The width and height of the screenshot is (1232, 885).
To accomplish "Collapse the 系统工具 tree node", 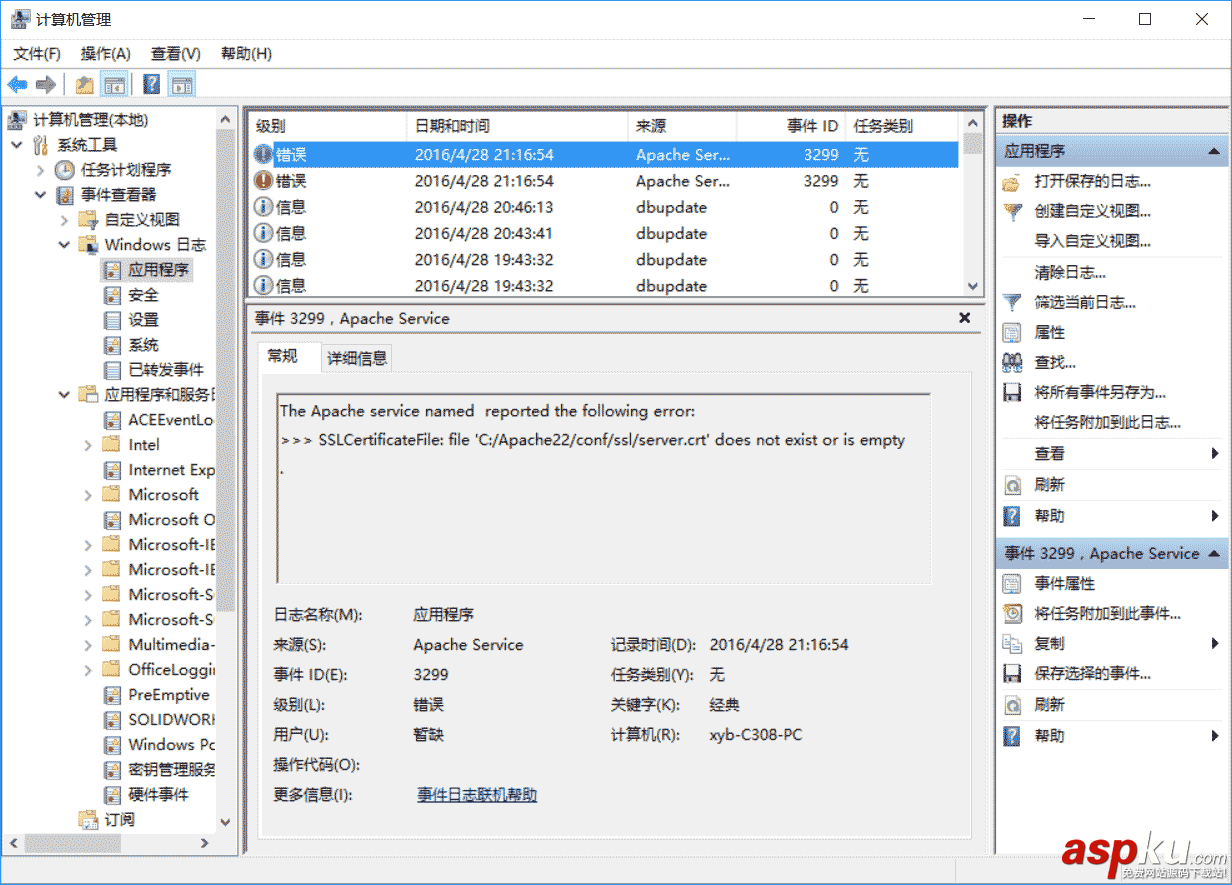I will tap(16, 145).
